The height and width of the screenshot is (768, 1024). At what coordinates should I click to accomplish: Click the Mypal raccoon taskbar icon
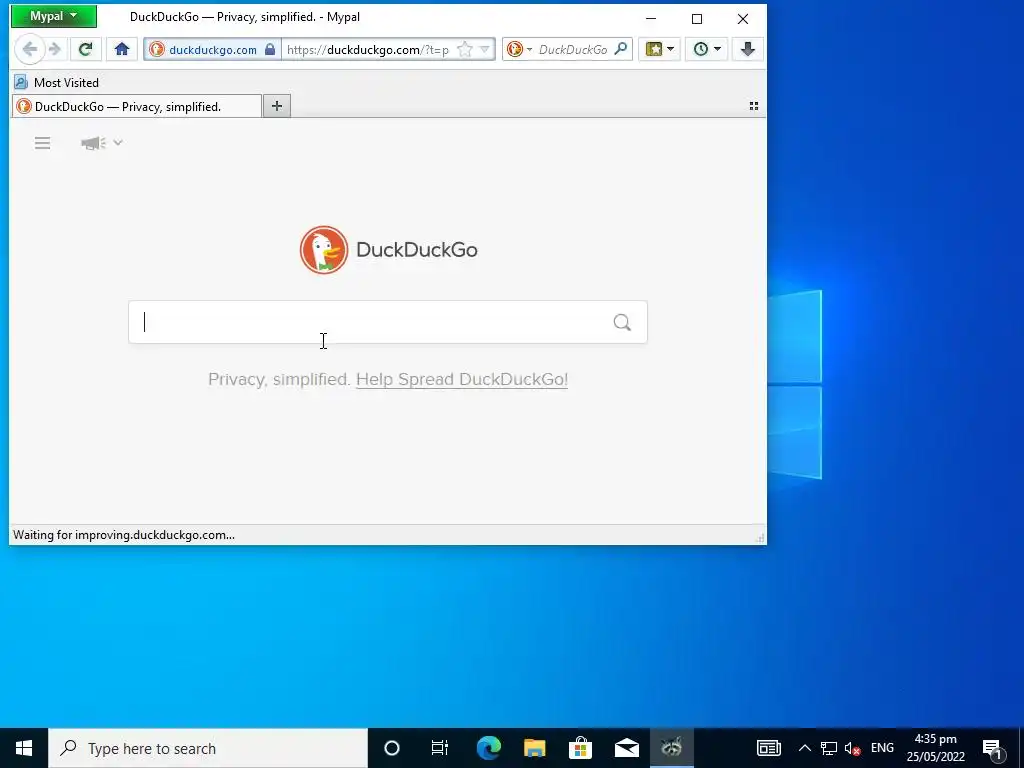click(671, 748)
